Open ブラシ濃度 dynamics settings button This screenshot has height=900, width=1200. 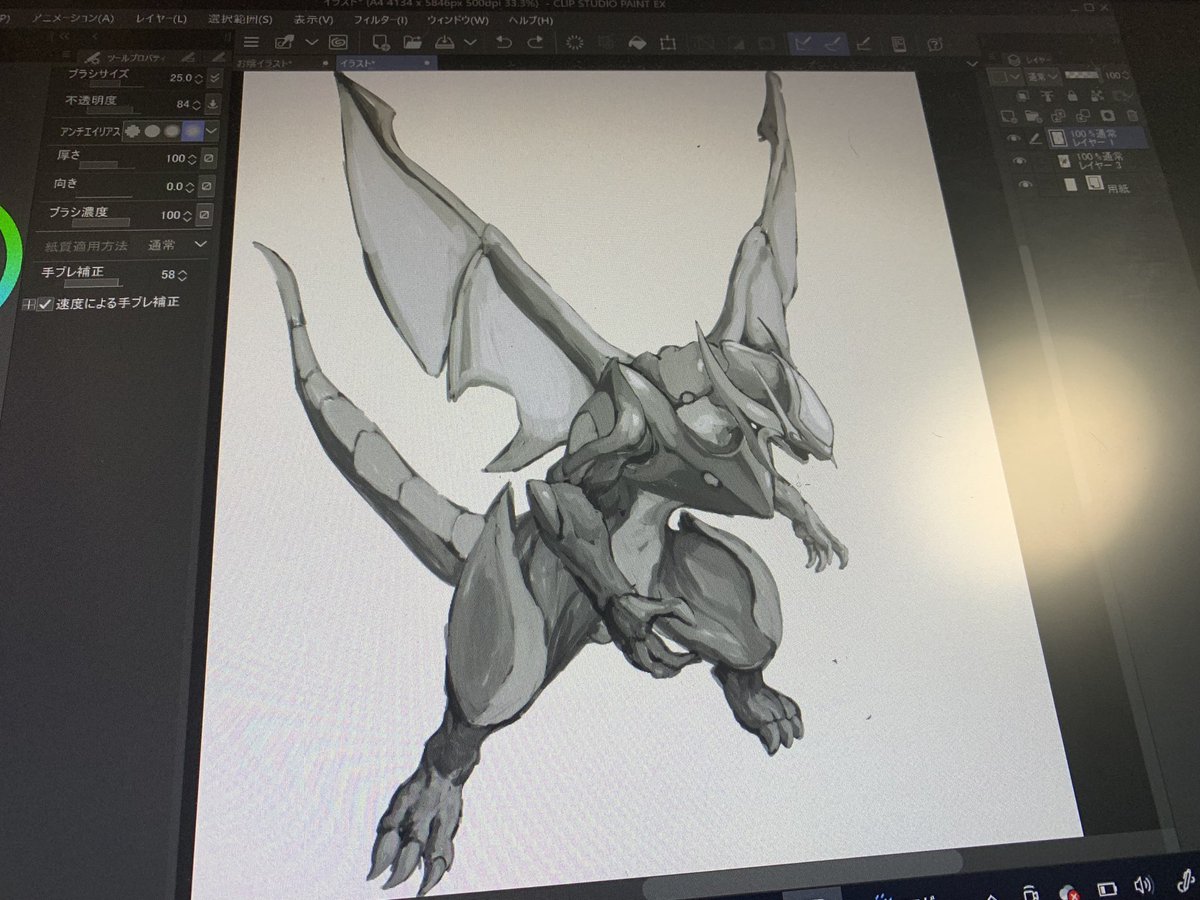[204, 215]
